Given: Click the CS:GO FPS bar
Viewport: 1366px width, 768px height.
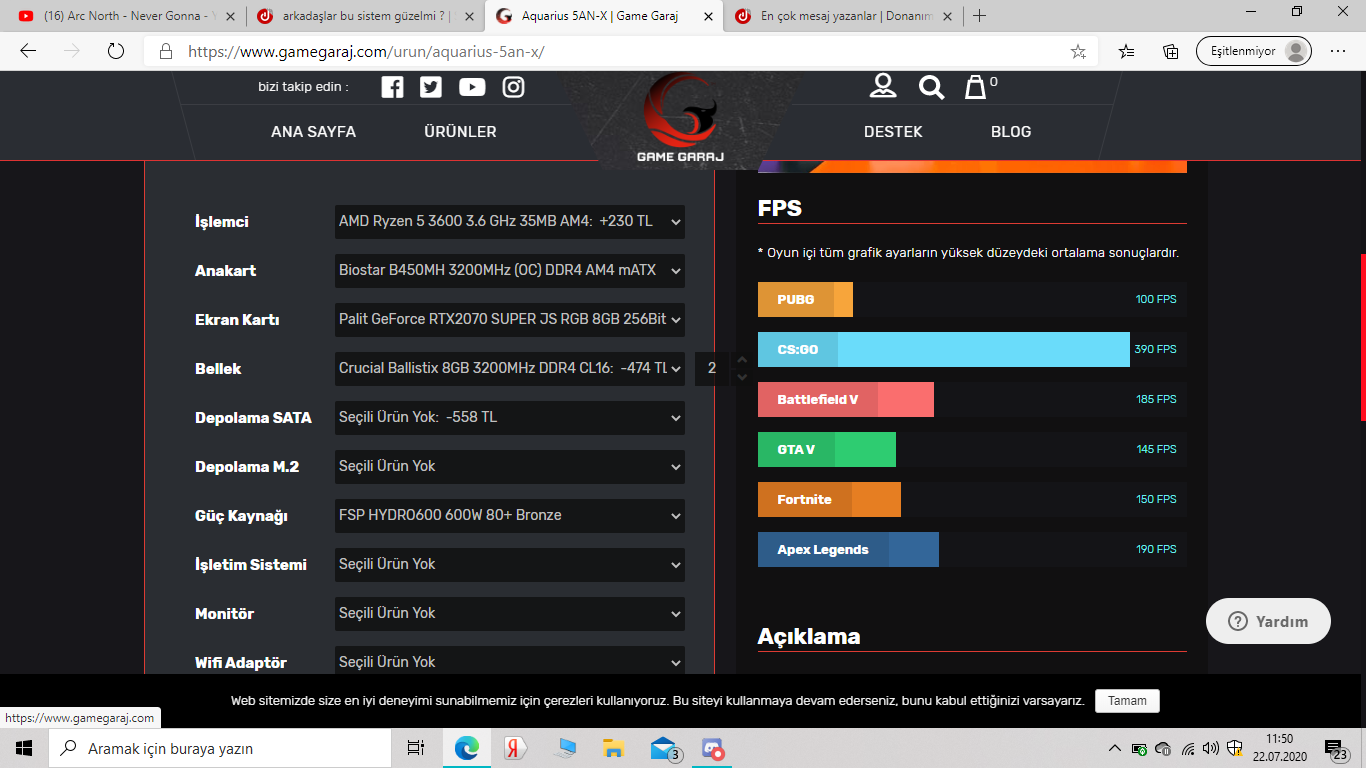Looking at the screenshot, I should click(944, 350).
